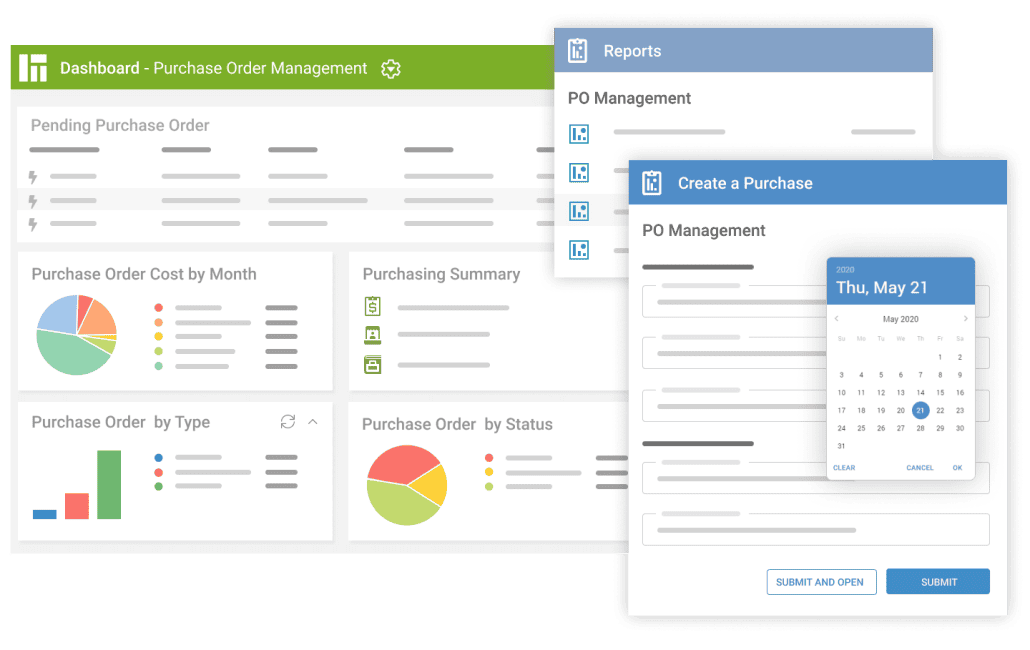Refresh the Purchase Order by Type chart

pos(287,422)
